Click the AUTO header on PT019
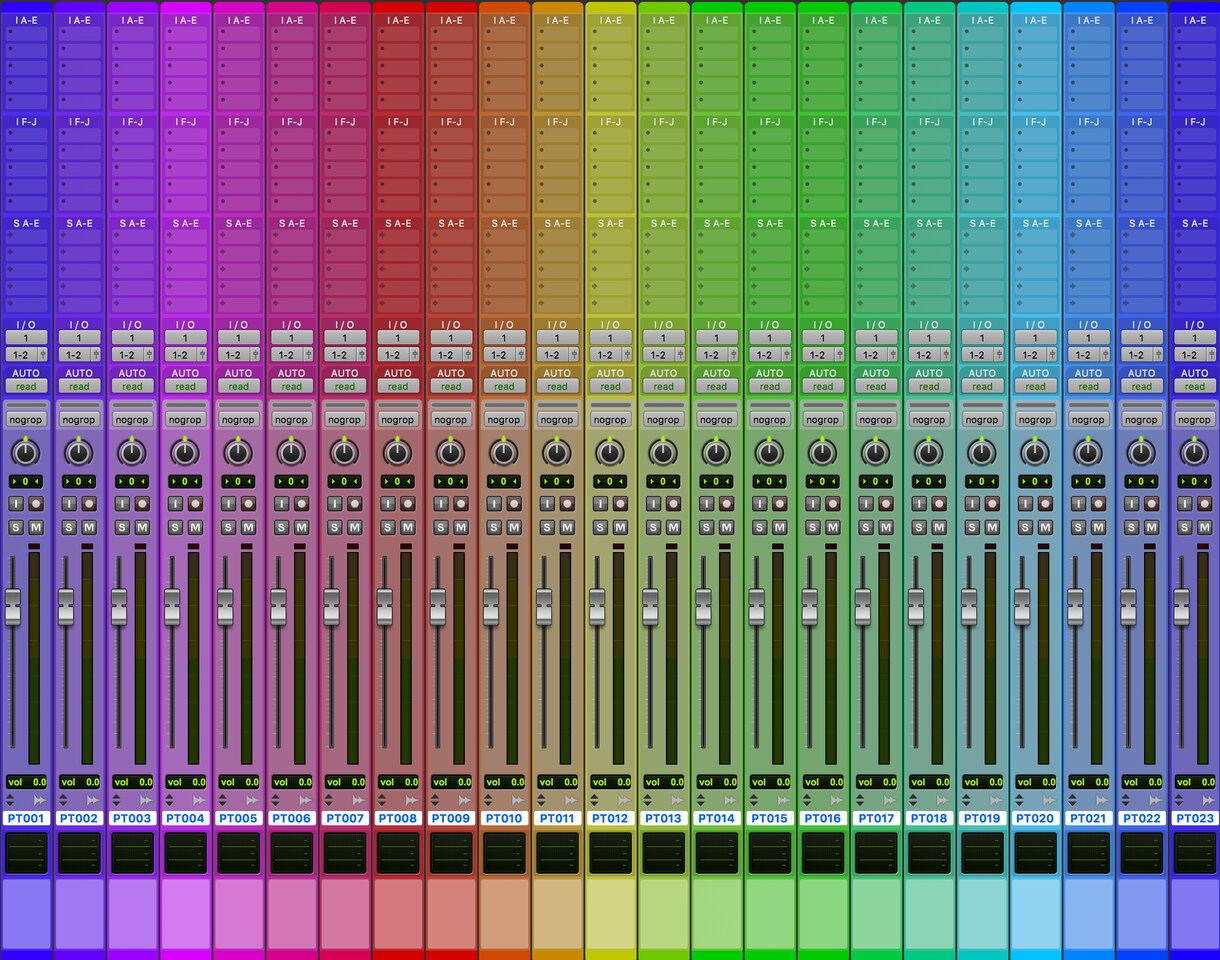 pos(982,373)
